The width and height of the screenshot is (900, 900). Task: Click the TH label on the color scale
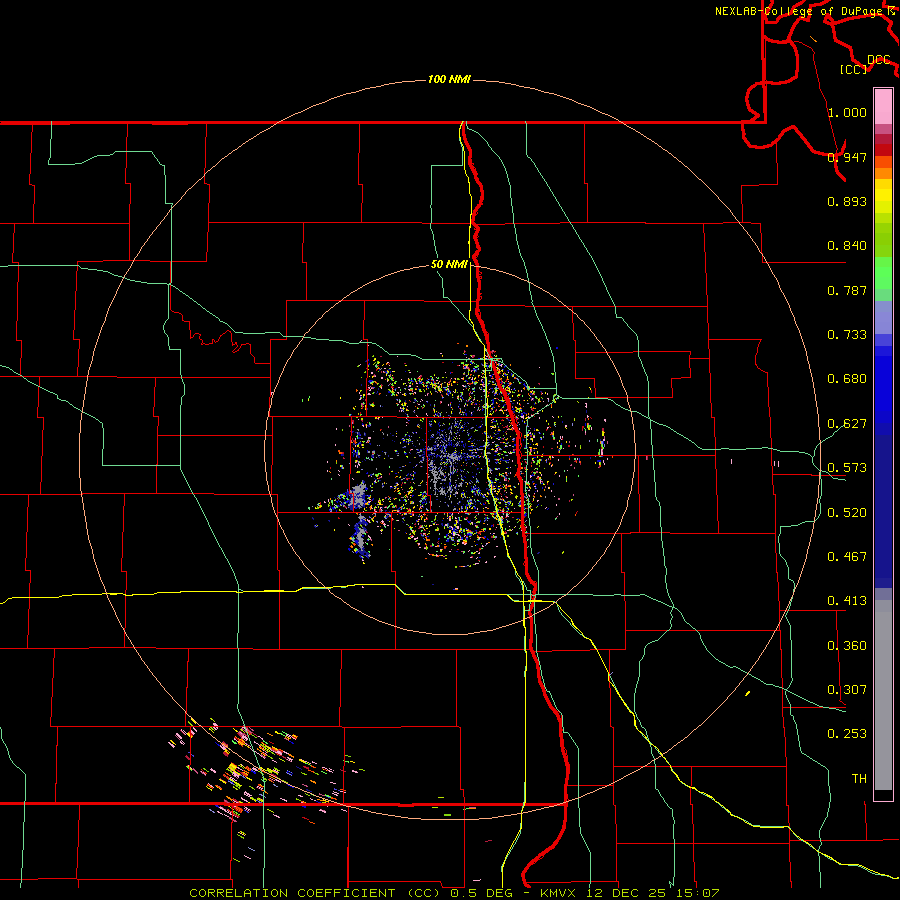(859, 778)
